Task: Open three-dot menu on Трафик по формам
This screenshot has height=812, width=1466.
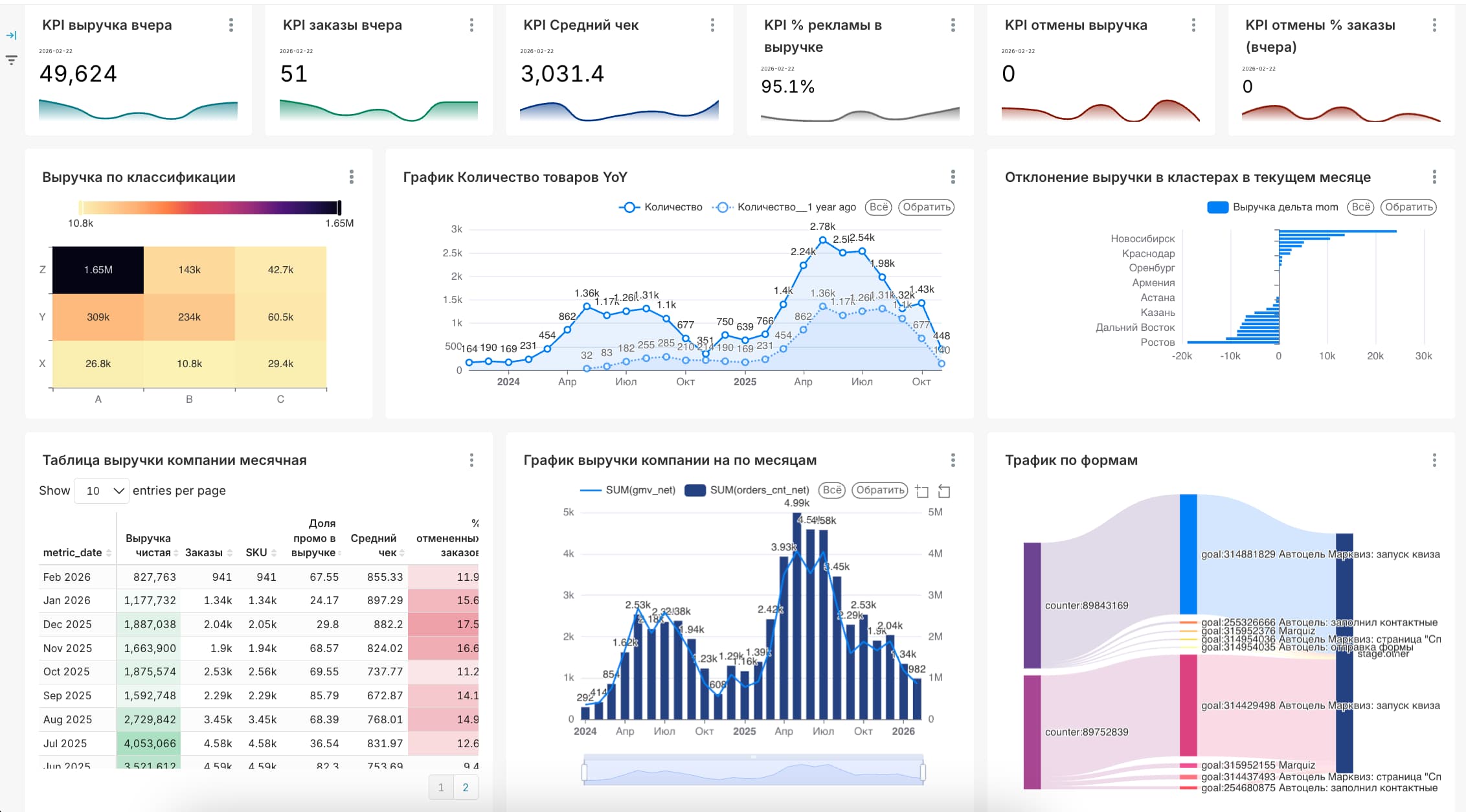Action: 1434,460
